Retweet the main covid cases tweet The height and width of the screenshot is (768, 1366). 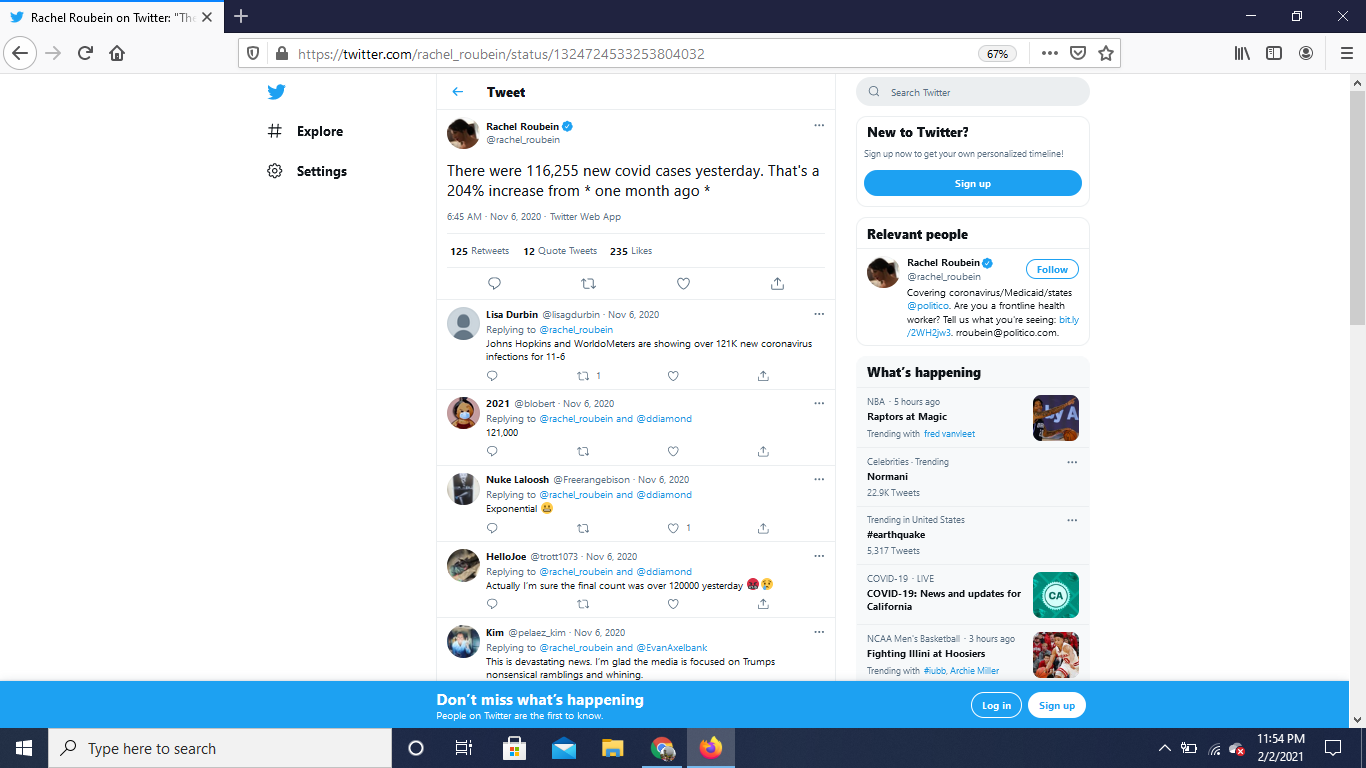[x=588, y=284]
